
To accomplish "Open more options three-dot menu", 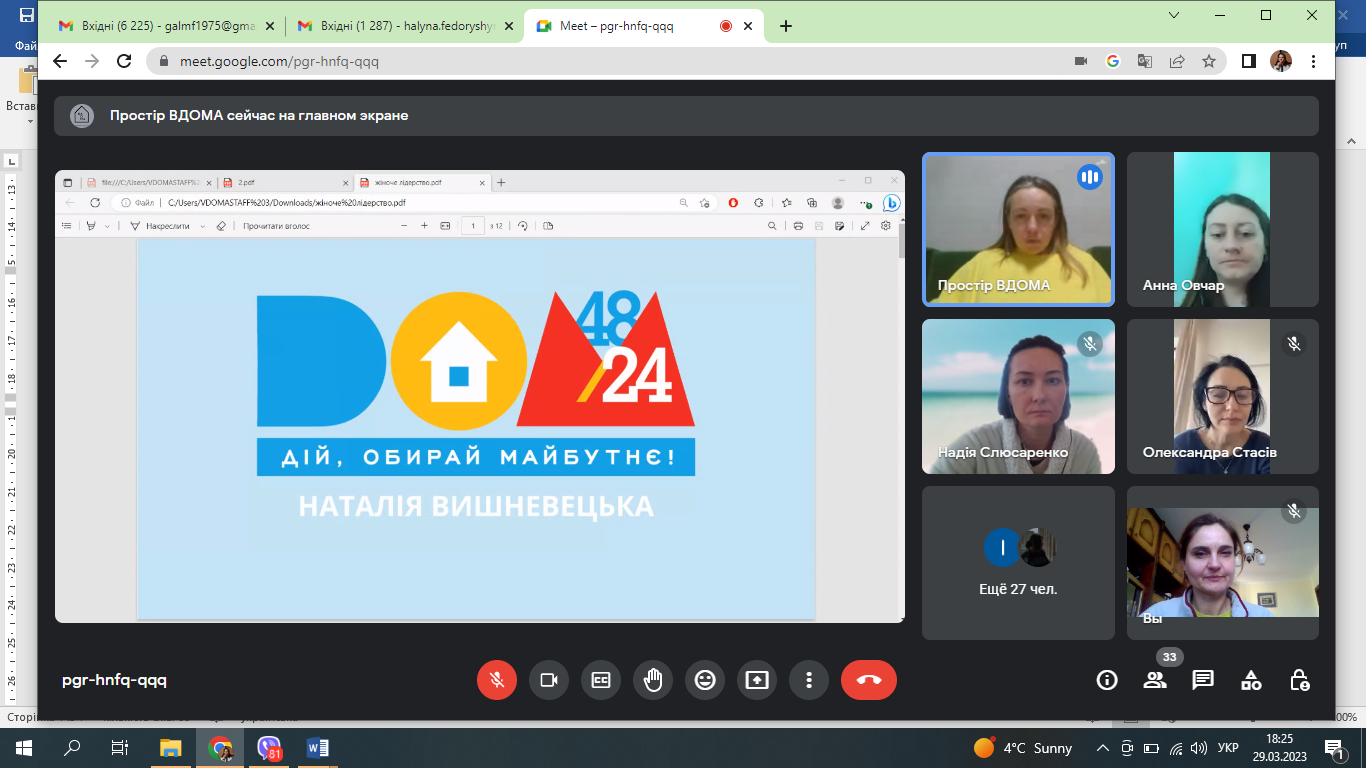I will (x=808, y=680).
